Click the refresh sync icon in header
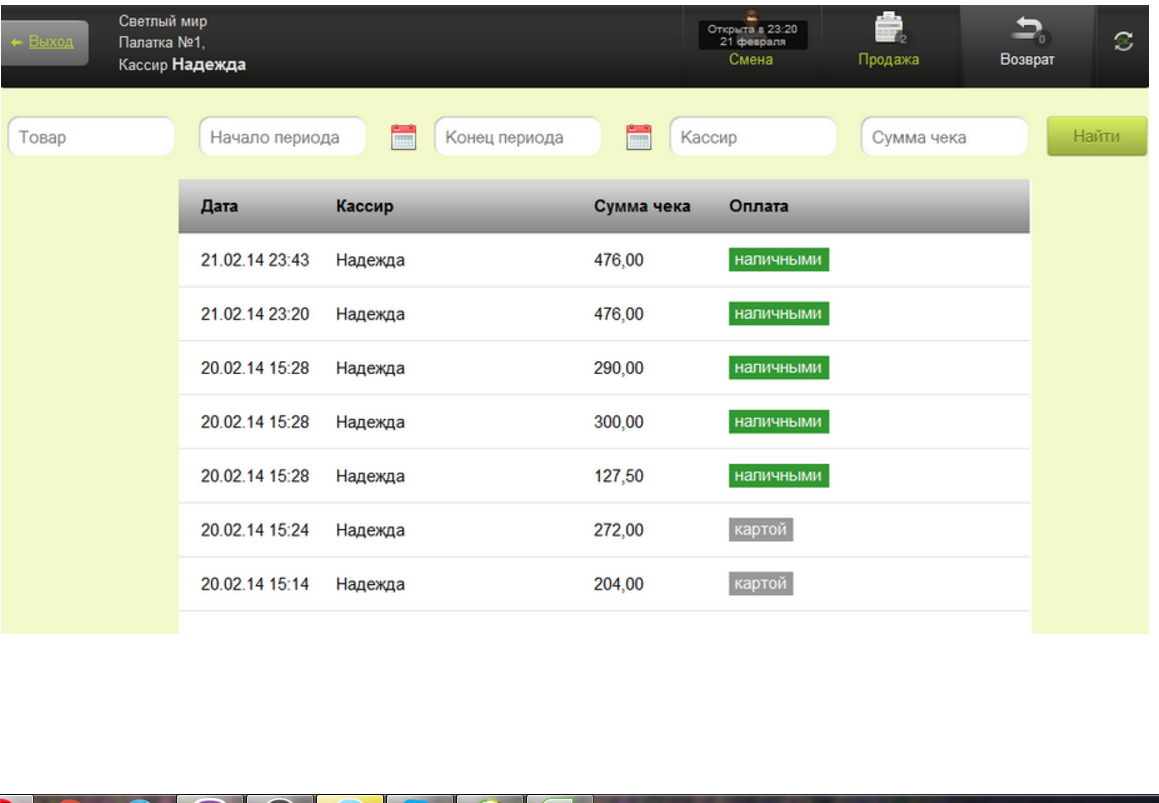Screen dimensions: 1159x803 [x=1123, y=42]
